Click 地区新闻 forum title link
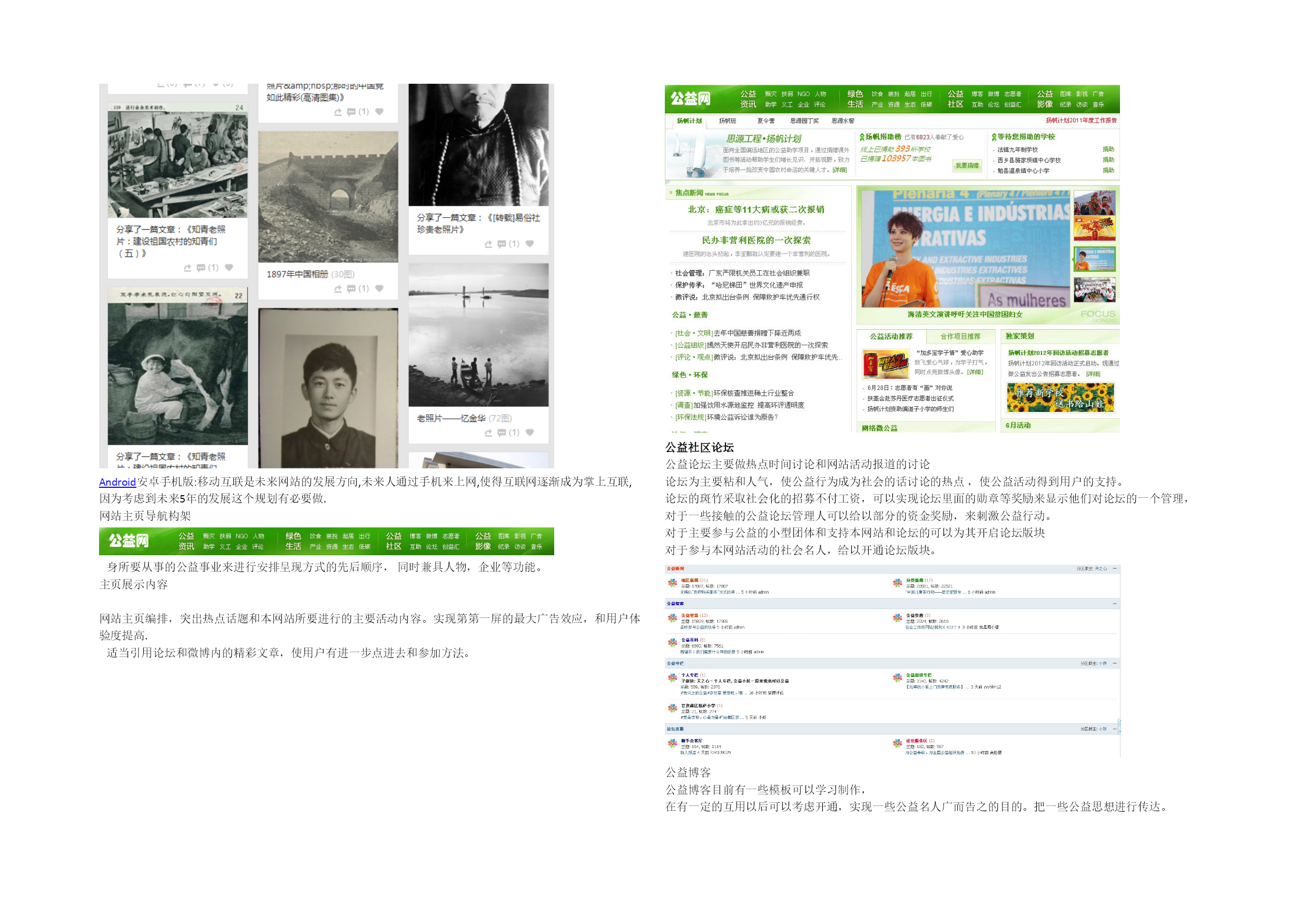The width and height of the screenshot is (1307, 924). [x=690, y=581]
